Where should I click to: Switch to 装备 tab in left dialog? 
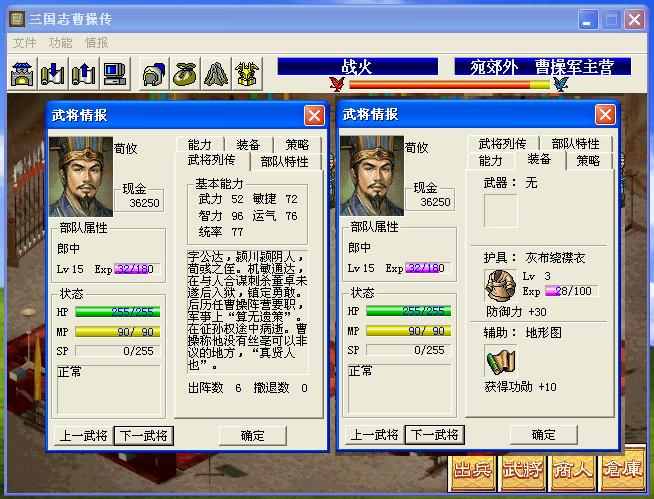[248, 145]
